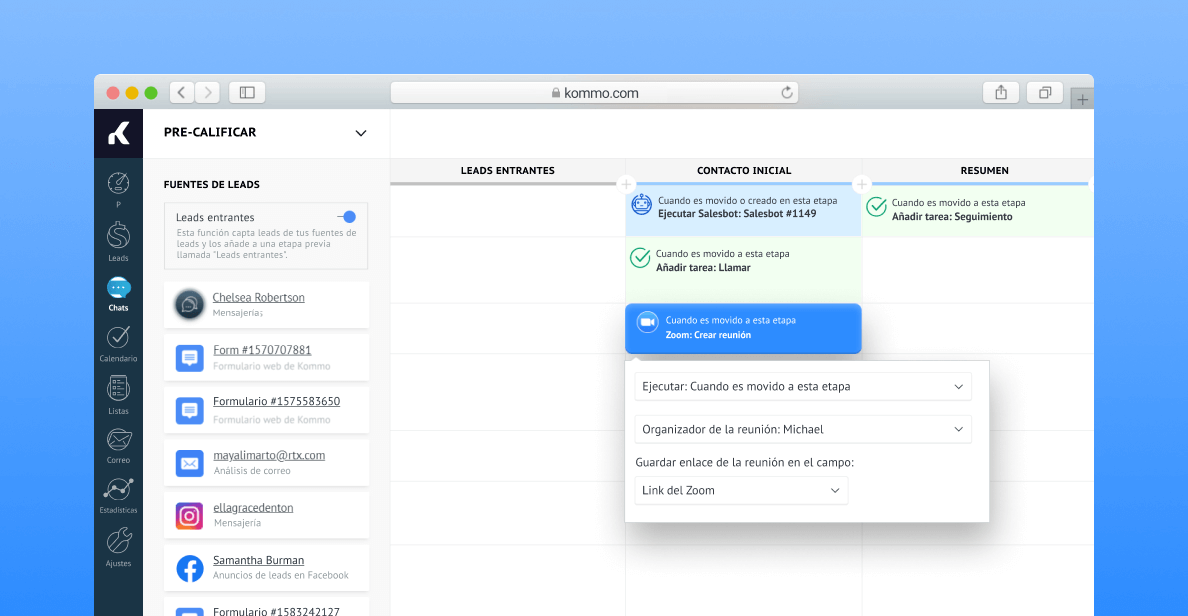Click the Kommo logo icon
Viewport: 1188px width, 616px height.
coord(118,133)
